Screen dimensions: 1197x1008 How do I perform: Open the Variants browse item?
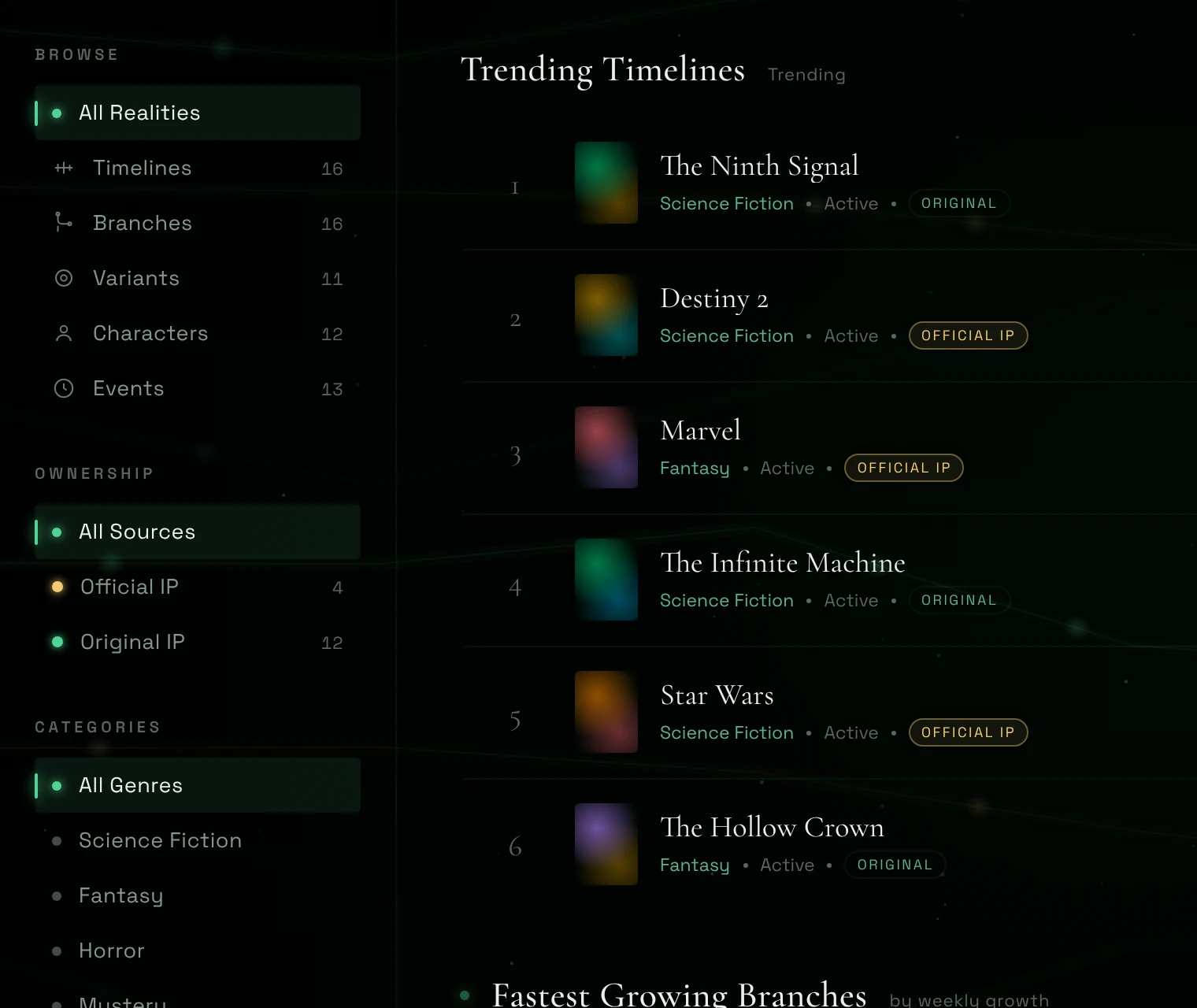click(x=198, y=278)
